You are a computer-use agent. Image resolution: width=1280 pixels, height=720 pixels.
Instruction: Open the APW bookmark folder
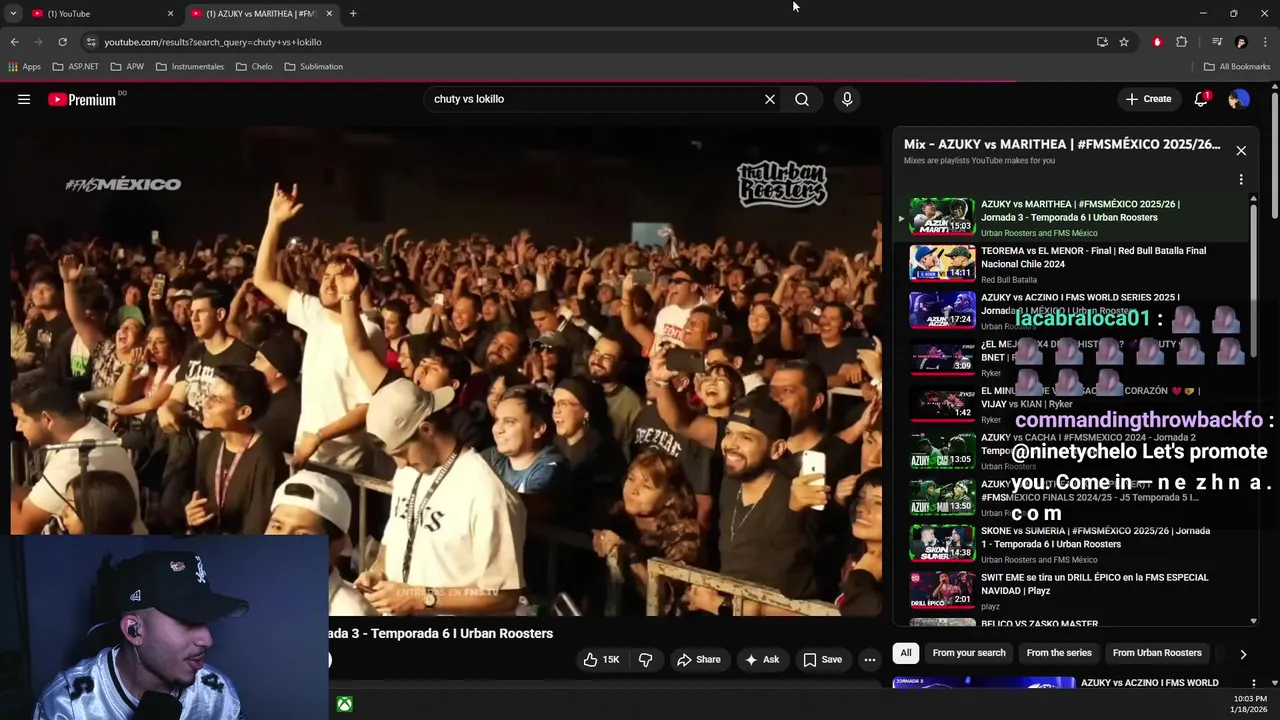127,67
